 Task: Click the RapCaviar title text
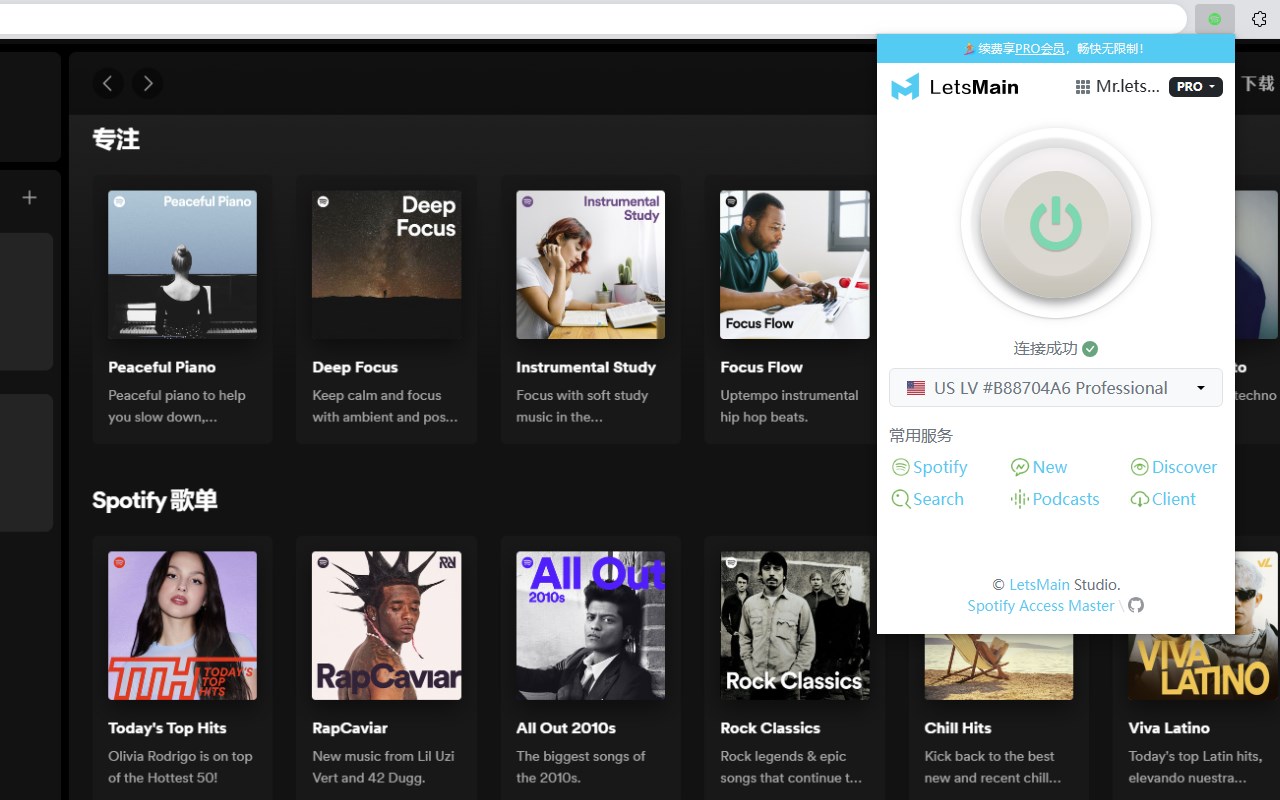(x=350, y=728)
